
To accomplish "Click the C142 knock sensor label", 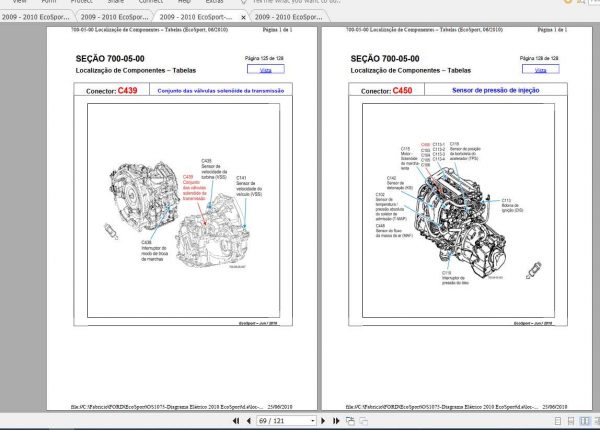I will coord(399,183).
